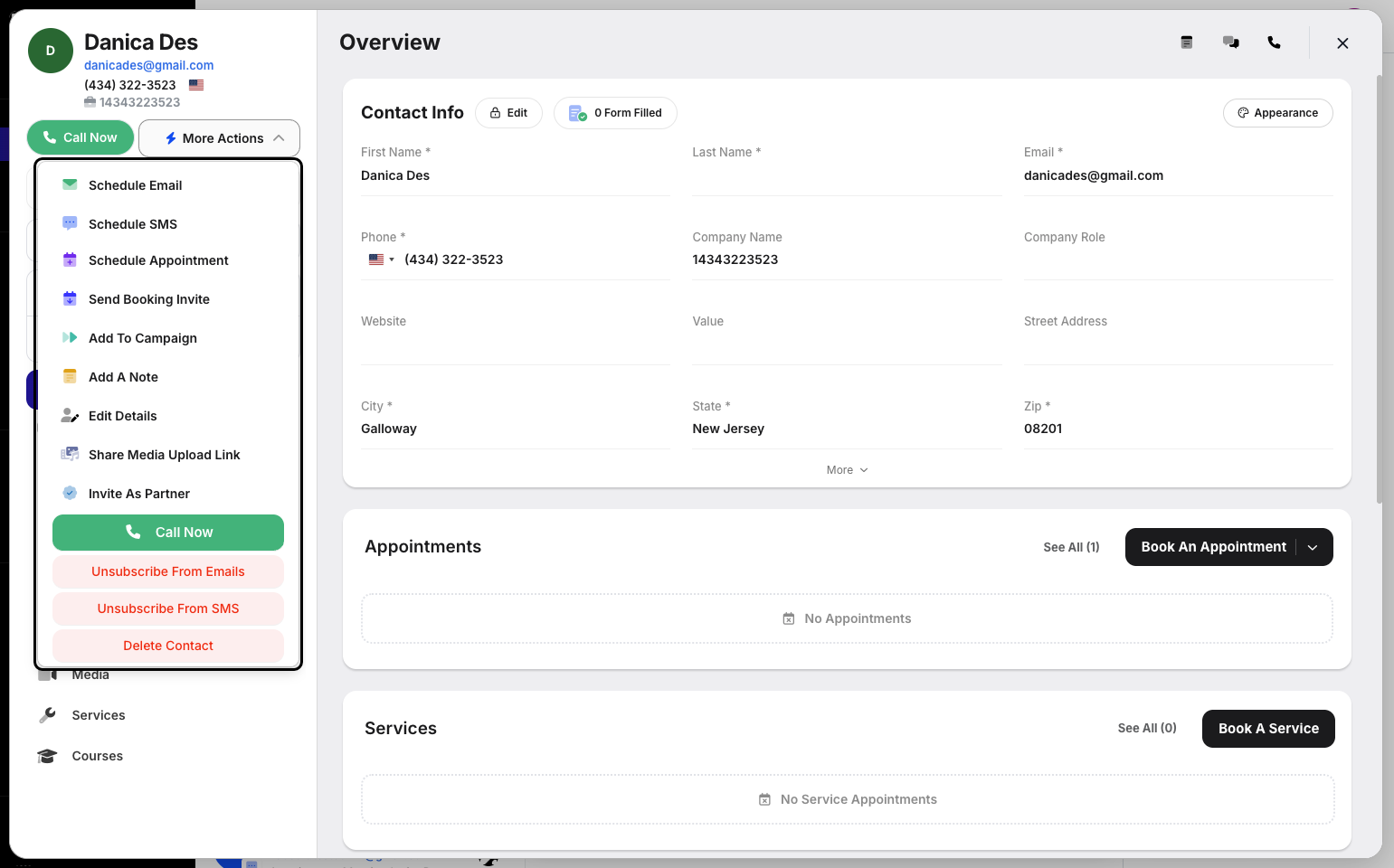Open the phone country flag selector
The width and height of the screenshot is (1394, 868).
coord(381,259)
